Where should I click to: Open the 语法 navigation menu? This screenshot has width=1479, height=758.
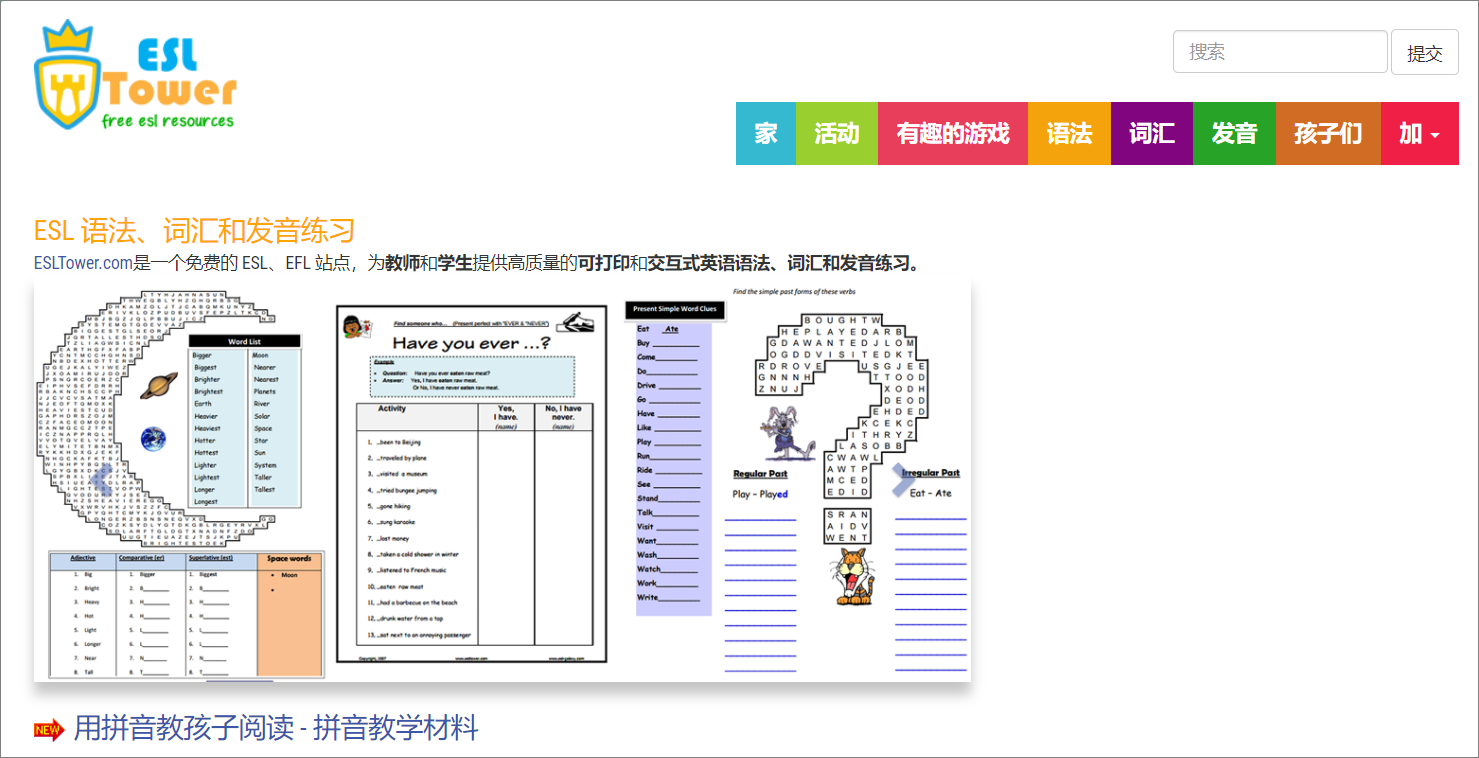(1069, 133)
